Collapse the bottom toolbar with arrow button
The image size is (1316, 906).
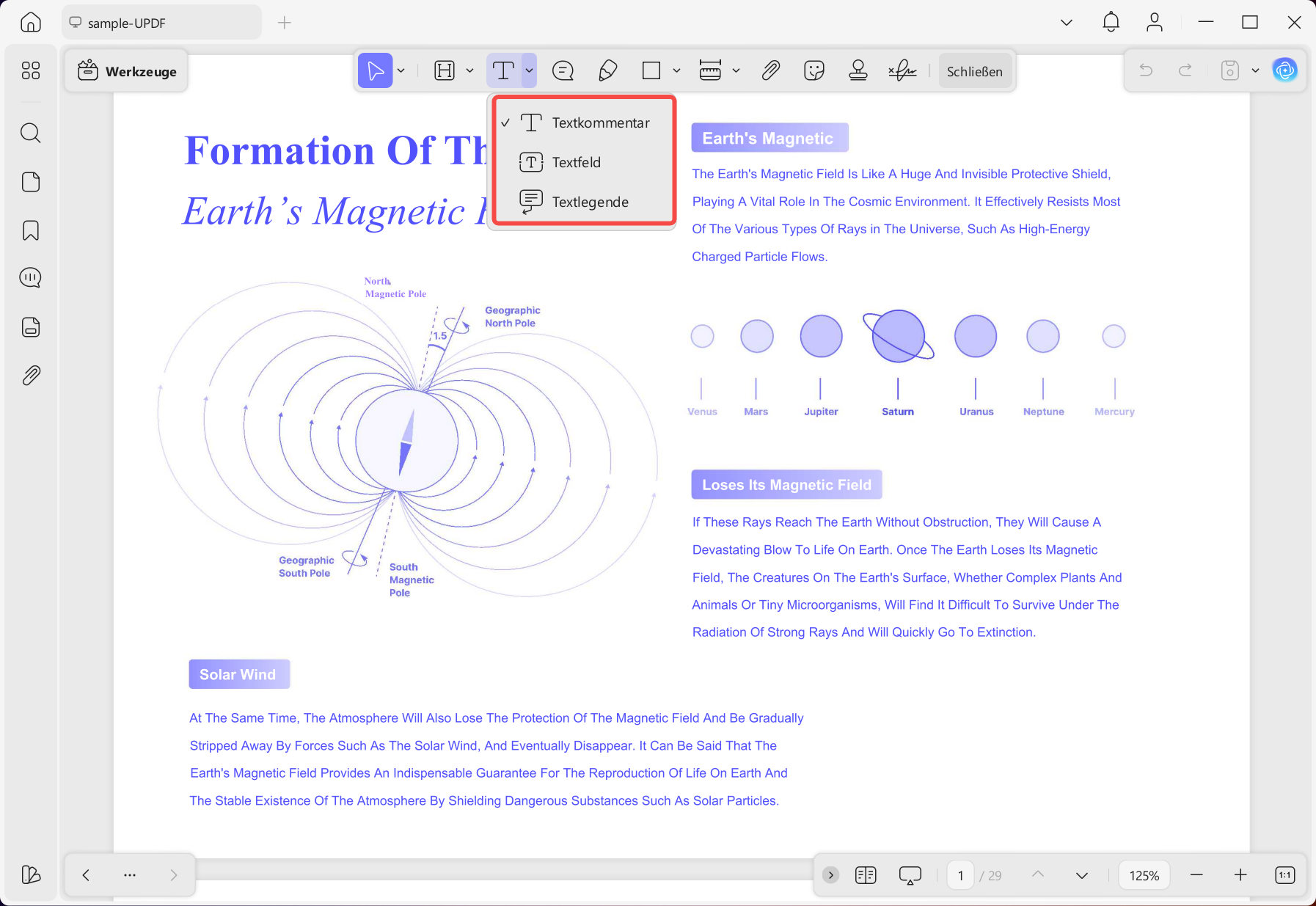click(830, 875)
